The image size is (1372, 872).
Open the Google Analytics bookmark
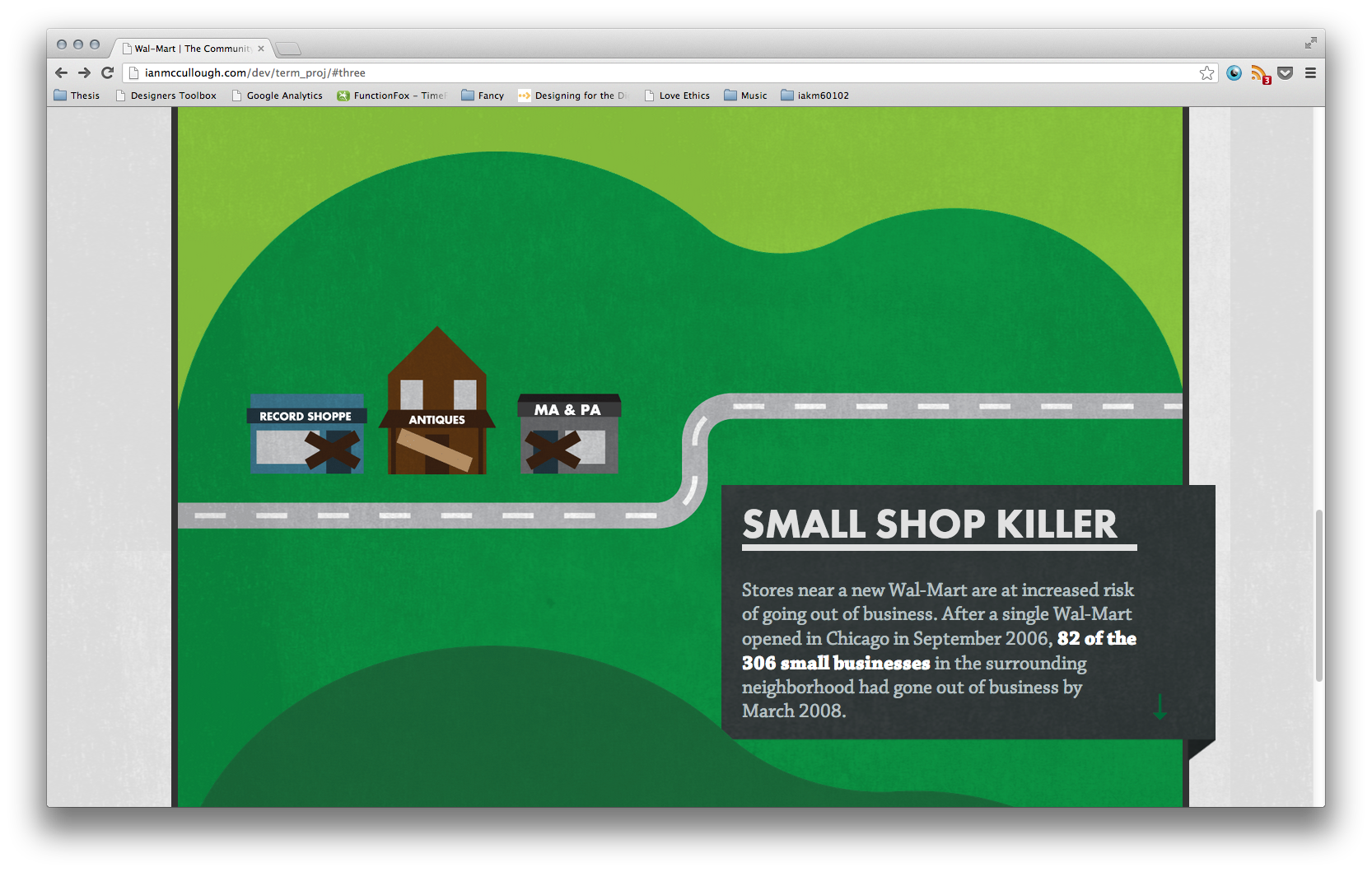277,96
